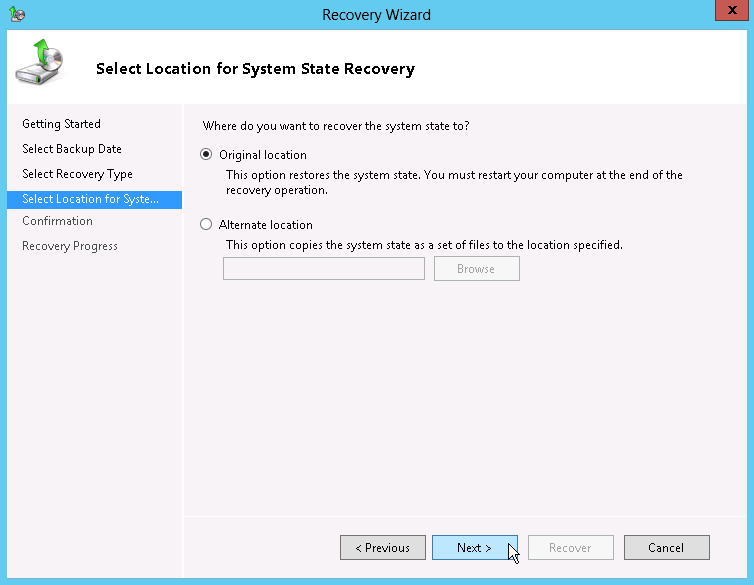The image size is (754, 585).
Task: Go to the Getting Started step
Action: 62,124
